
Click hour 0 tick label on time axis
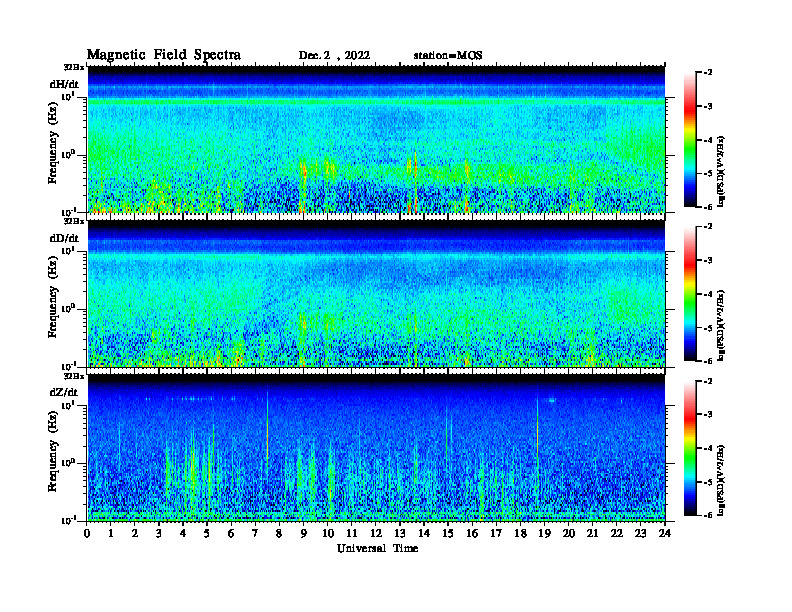pos(87,534)
